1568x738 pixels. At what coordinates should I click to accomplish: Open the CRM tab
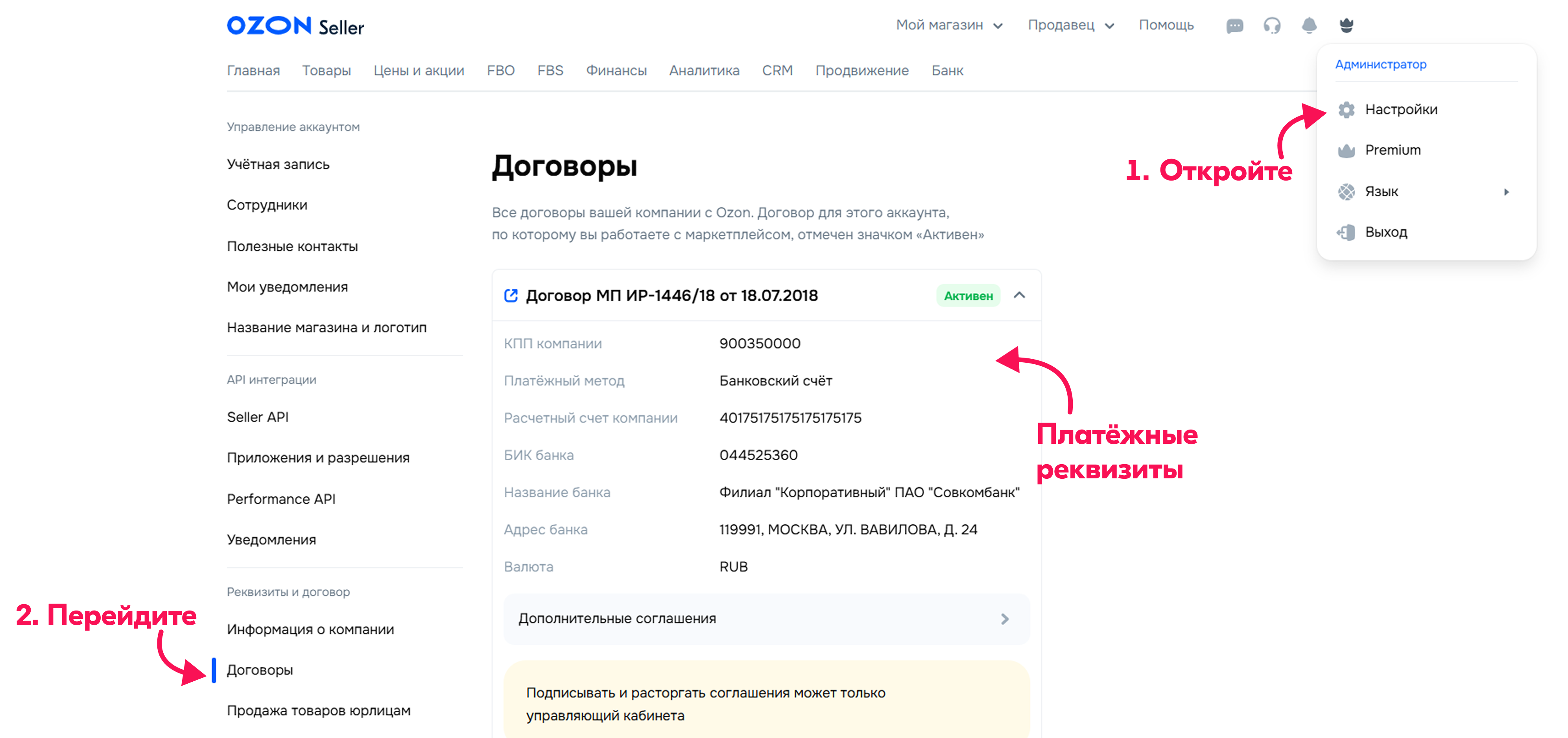point(777,71)
